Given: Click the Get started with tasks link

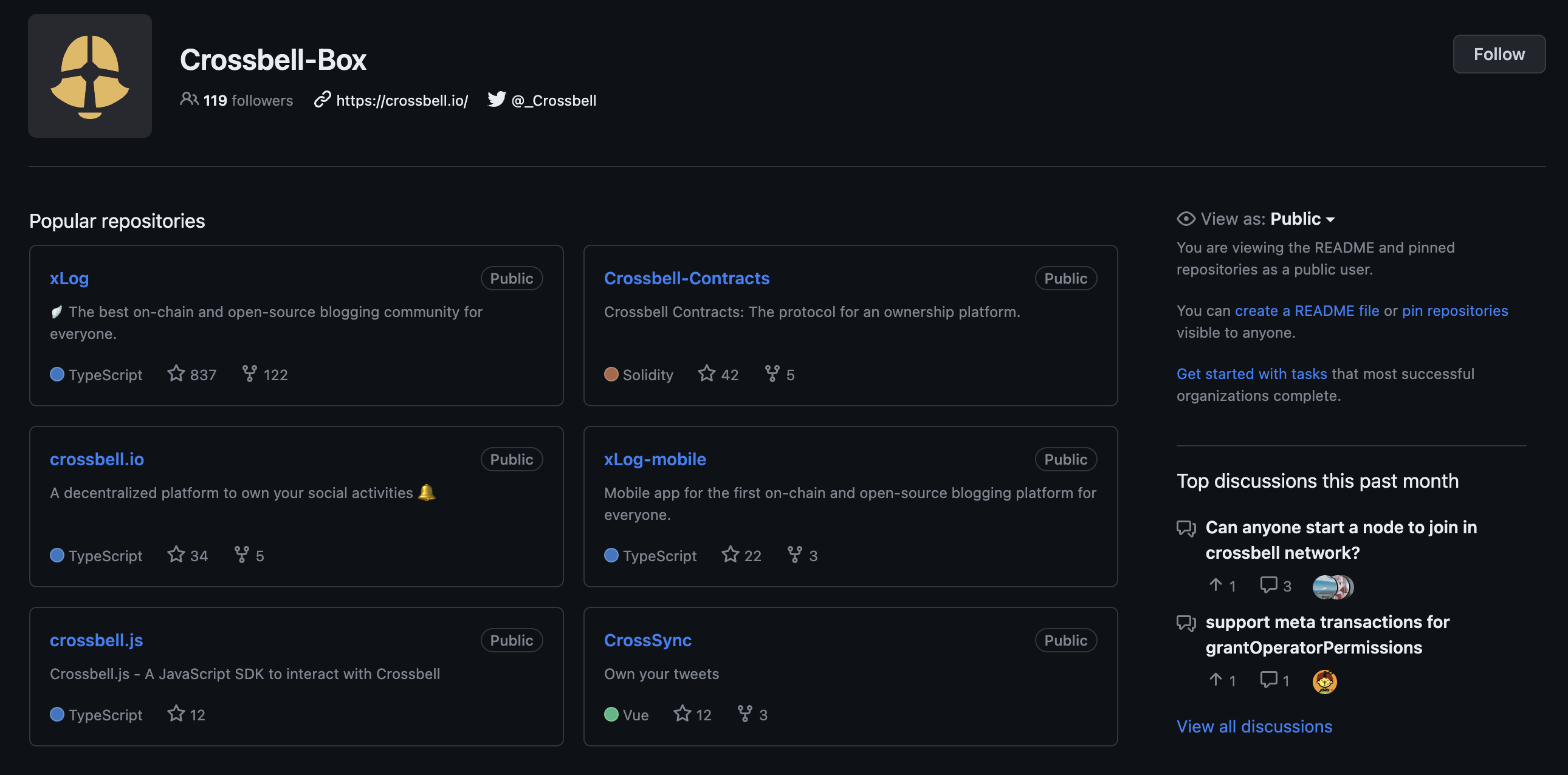Looking at the screenshot, I should [1251, 374].
